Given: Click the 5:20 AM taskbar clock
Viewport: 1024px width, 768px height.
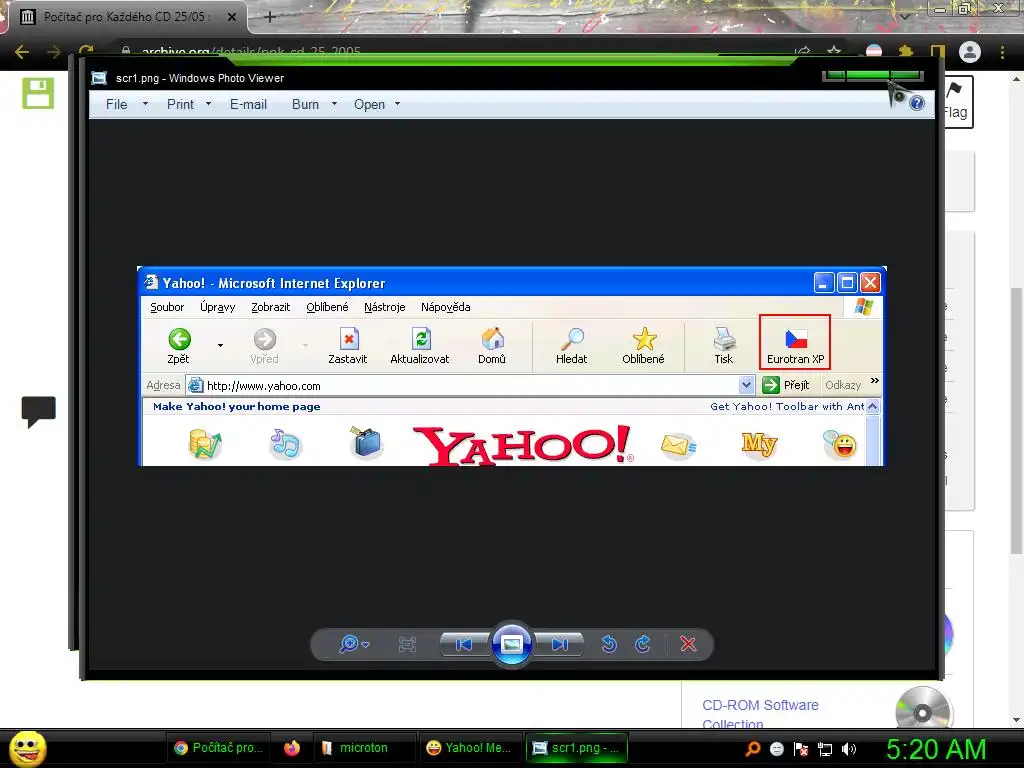Looking at the screenshot, I should click(936, 749).
